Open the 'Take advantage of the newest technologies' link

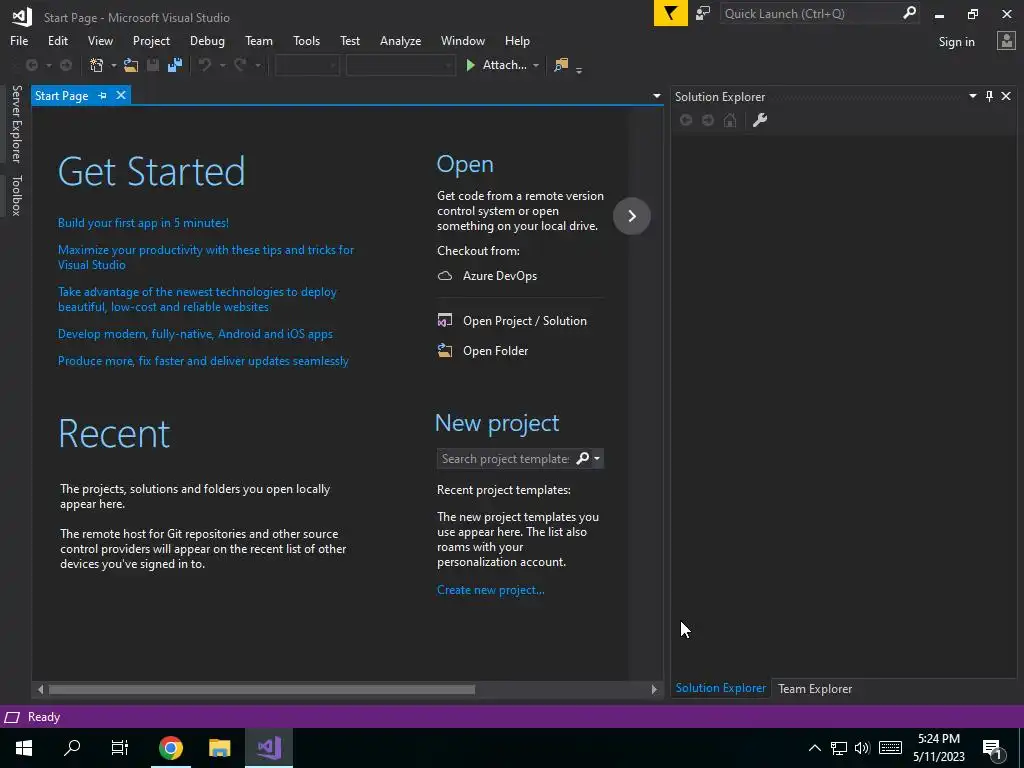[197, 299]
